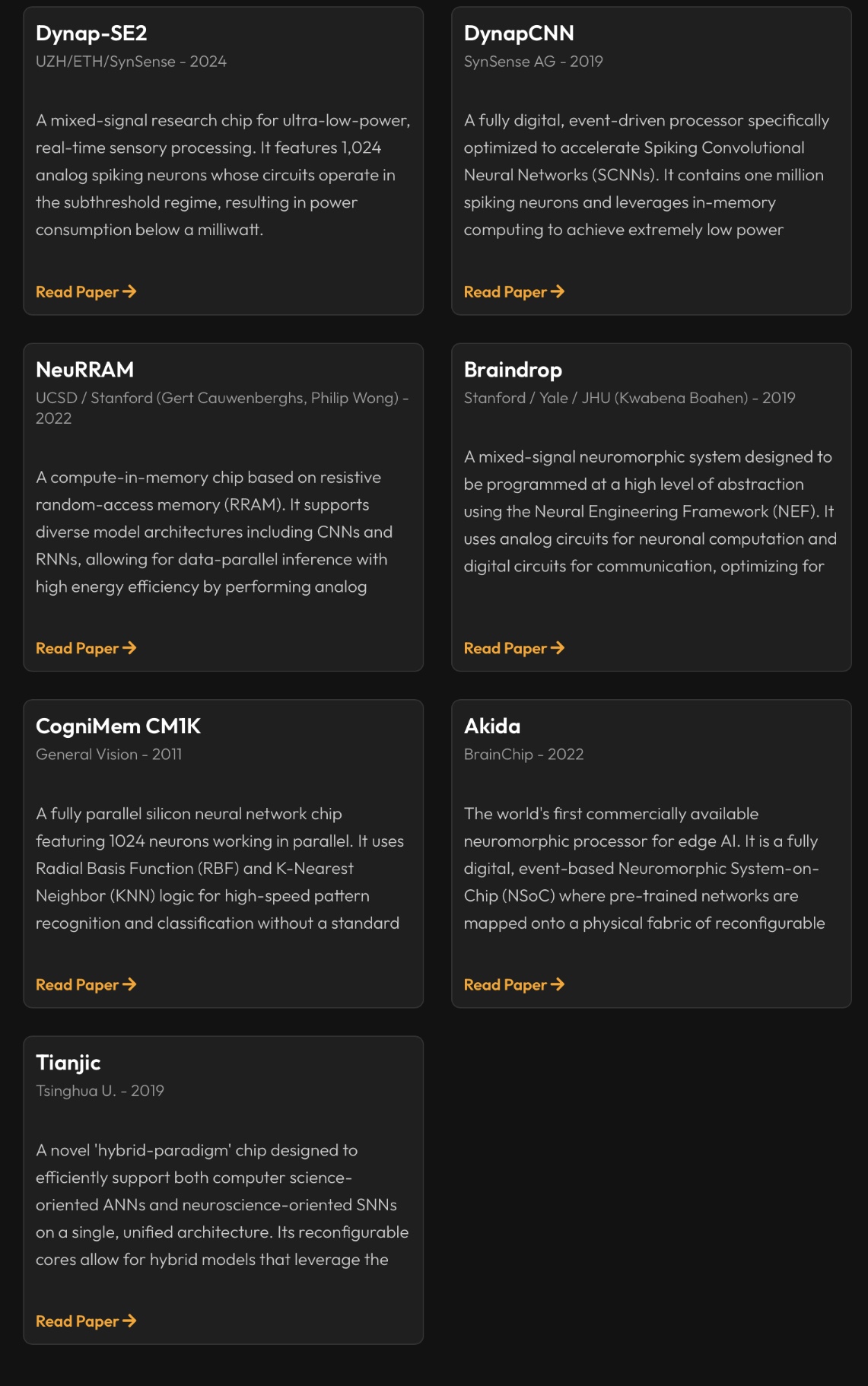Click the Tianjic card title
The width and height of the screenshot is (868, 1386).
point(68,1063)
